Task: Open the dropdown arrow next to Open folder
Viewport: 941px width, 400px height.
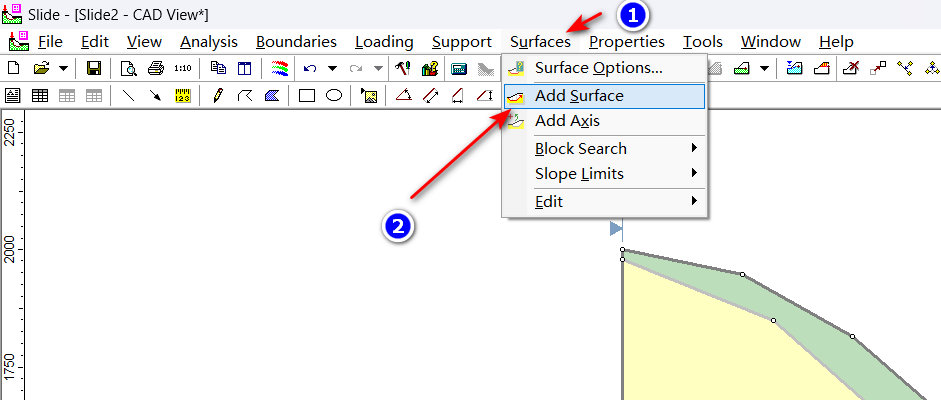Action: click(63, 68)
